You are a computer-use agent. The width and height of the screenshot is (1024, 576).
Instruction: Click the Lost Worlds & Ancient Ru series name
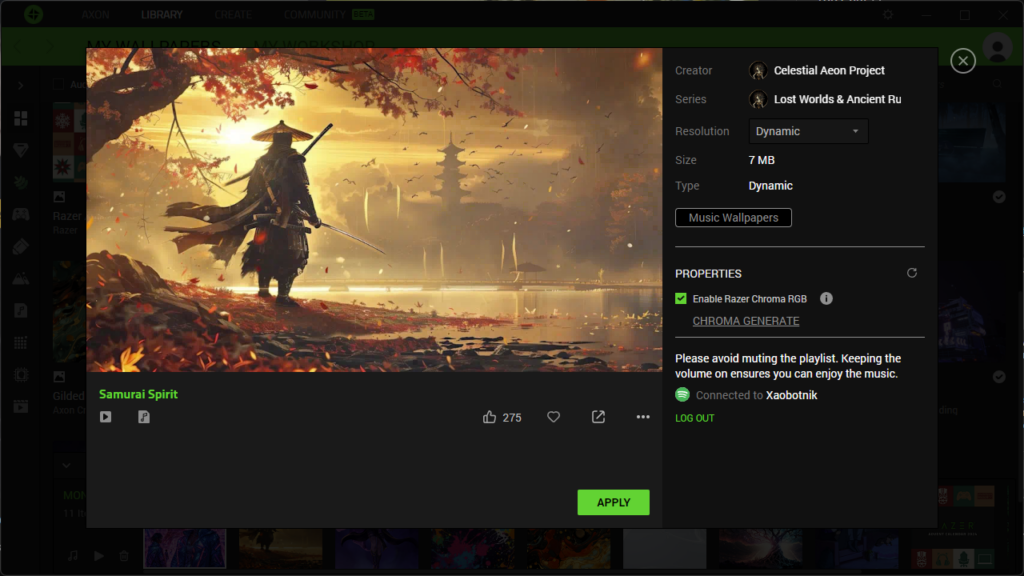pyautogui.click(x=837, y=99)
